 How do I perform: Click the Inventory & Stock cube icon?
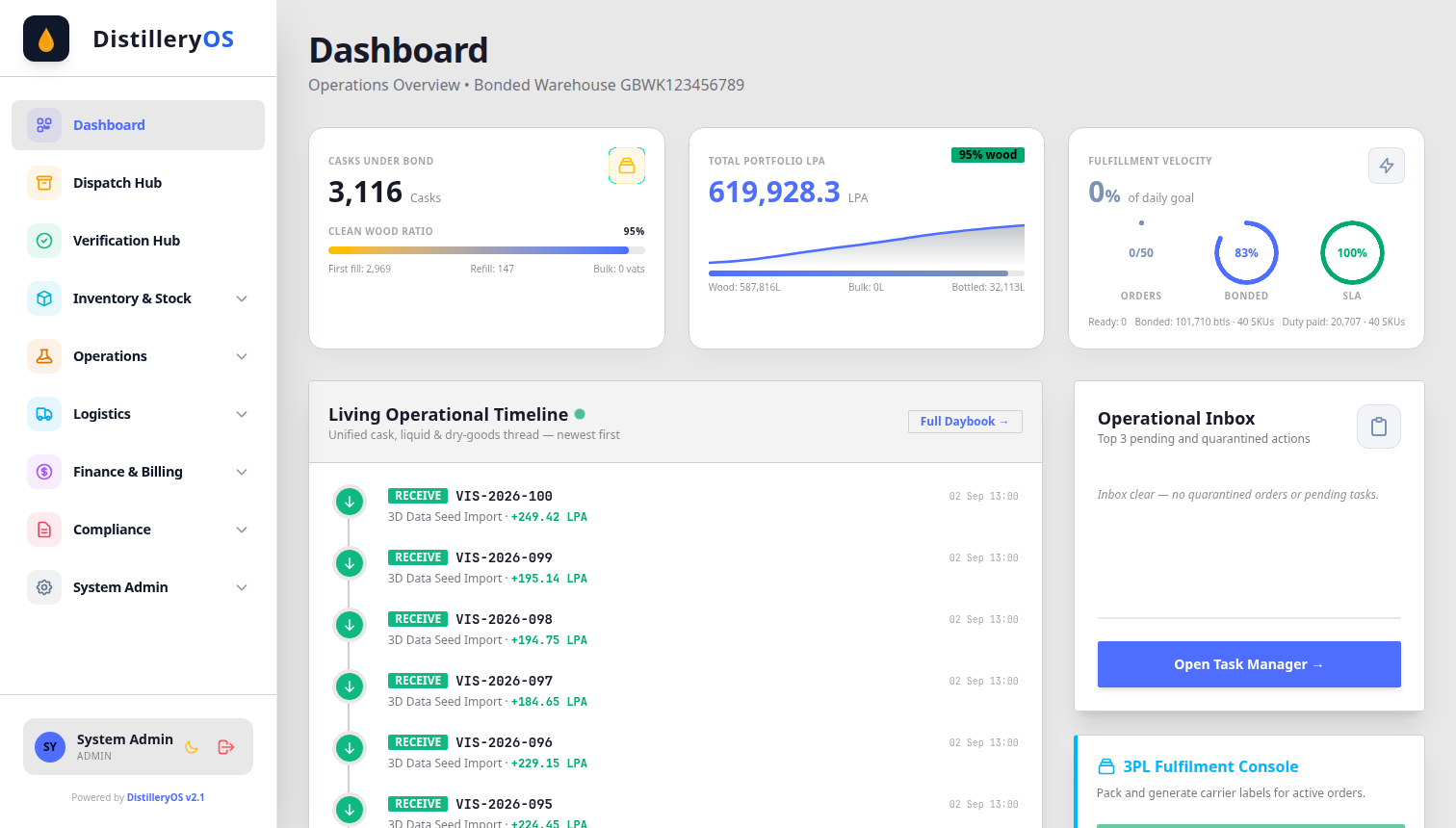(44, 298)
